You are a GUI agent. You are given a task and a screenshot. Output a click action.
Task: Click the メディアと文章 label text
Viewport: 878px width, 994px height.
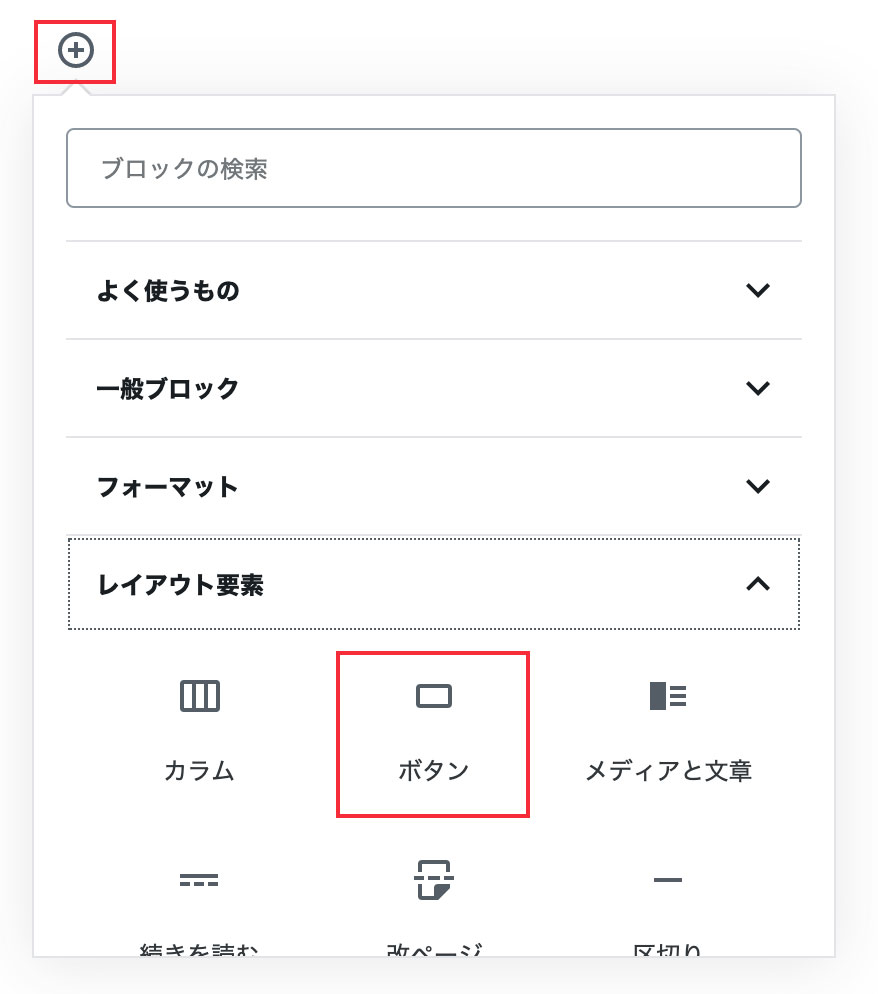[x=668, y=770]
